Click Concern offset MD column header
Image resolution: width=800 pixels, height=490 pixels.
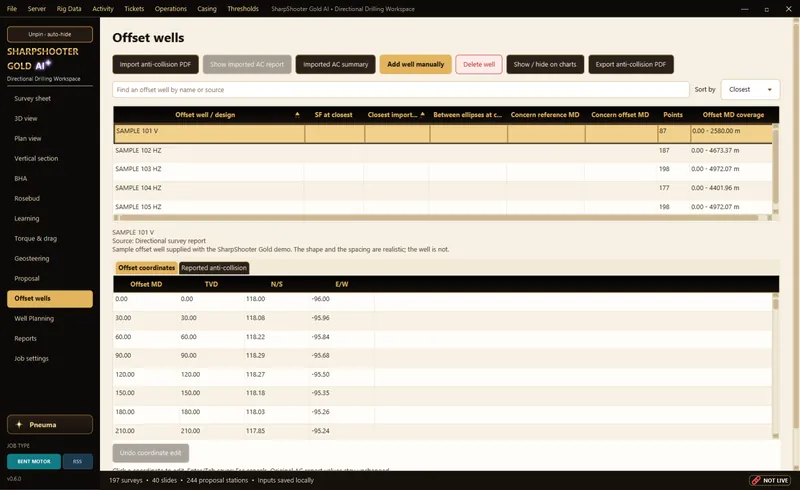tap(620, 115)
